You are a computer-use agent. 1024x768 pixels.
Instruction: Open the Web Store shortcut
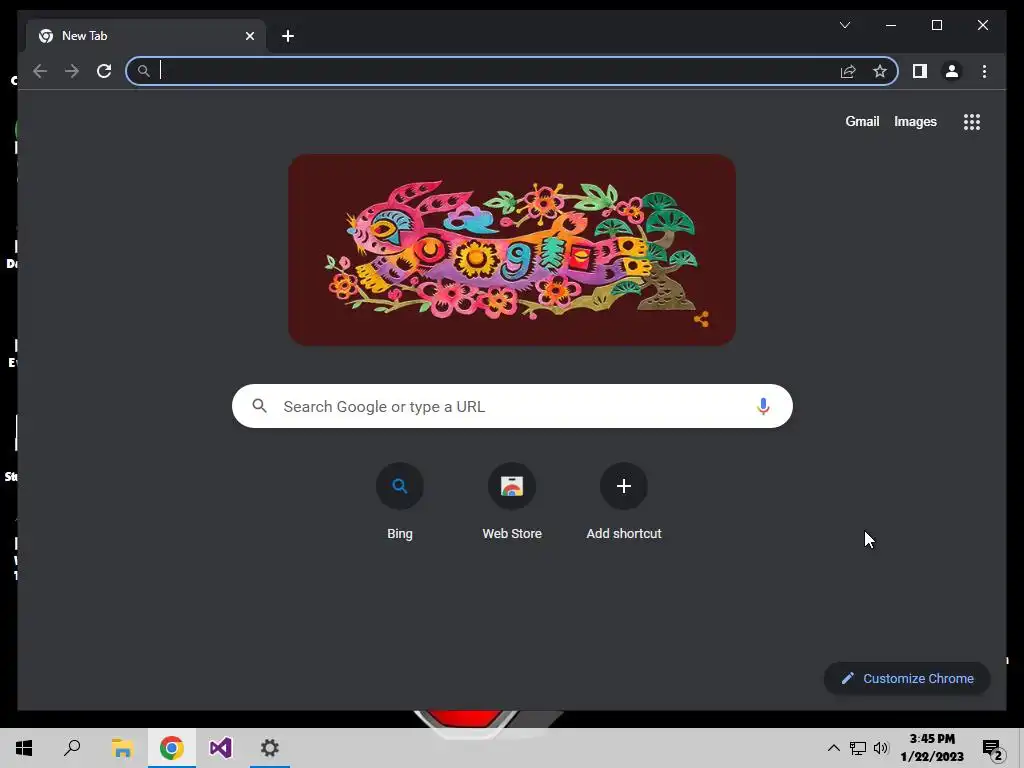pos(512,502)
